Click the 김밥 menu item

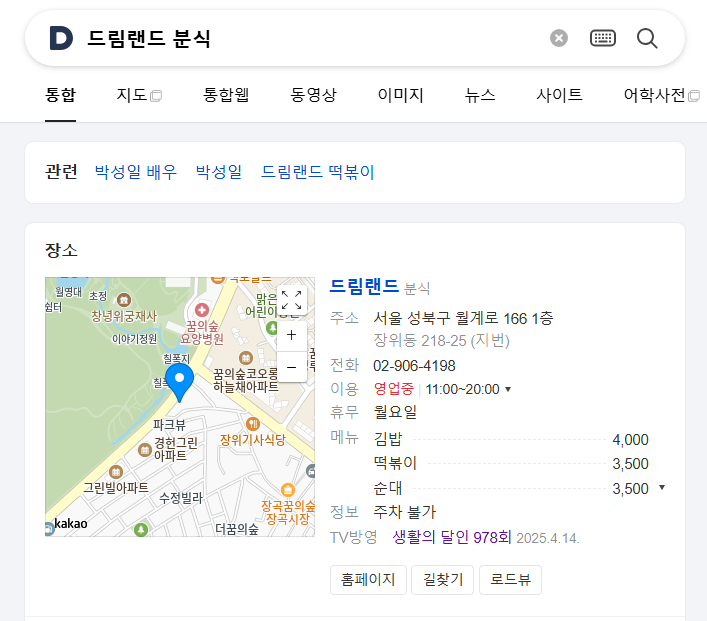point(388,439)
